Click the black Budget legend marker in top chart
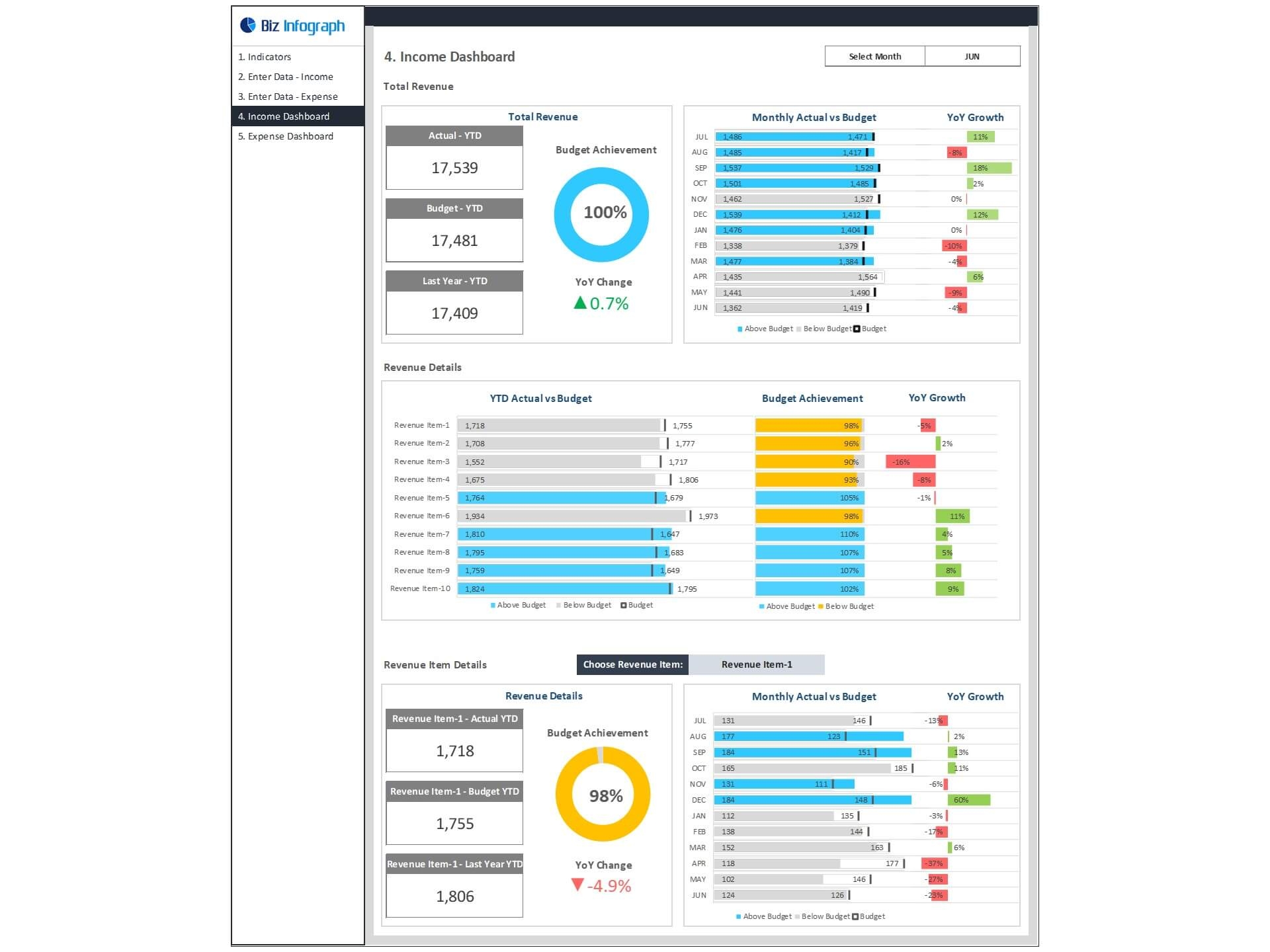Image resolution: width=1270 pixels, height=952 pixels. click(855, 329)
